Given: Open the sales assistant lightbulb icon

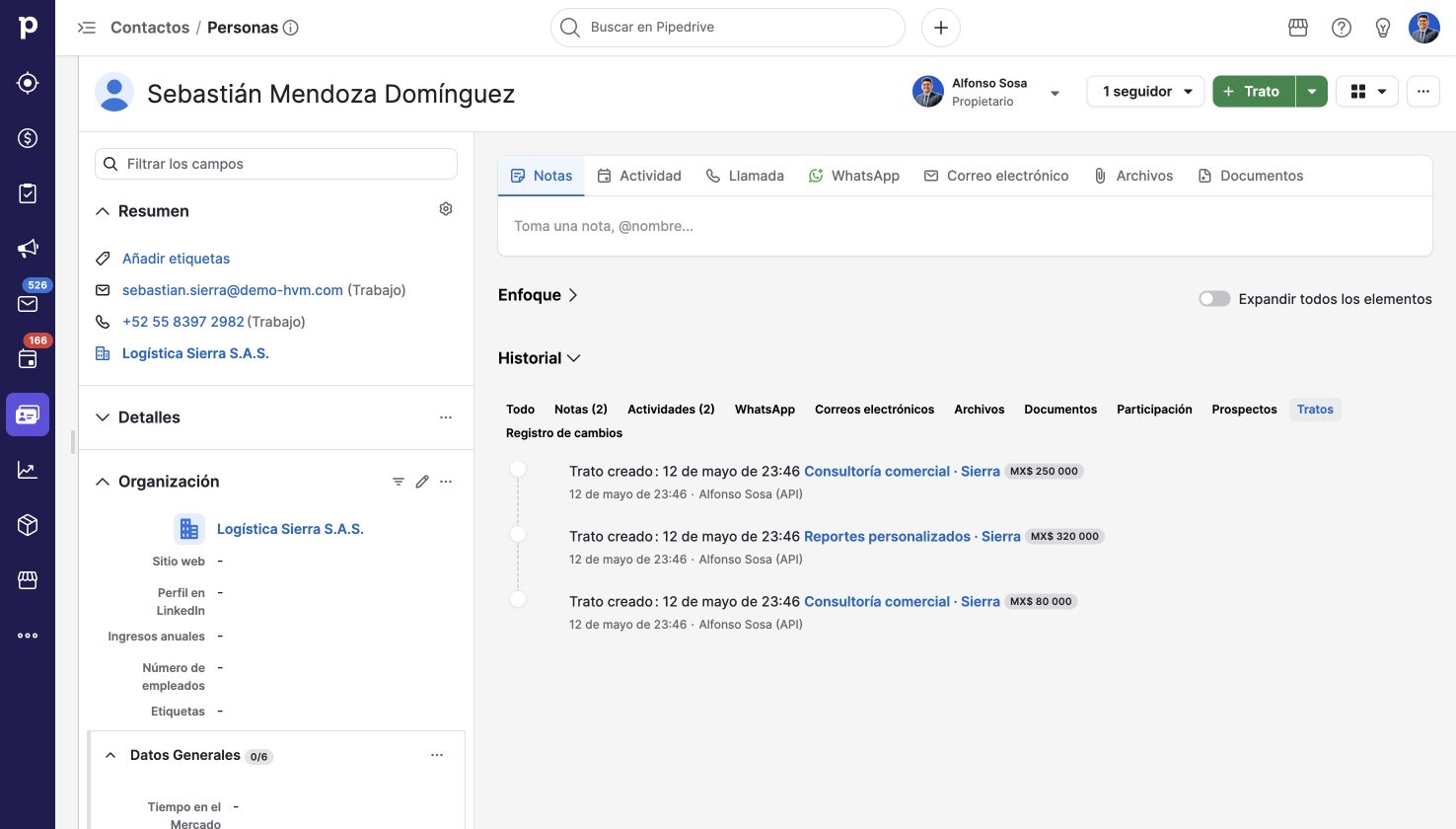Looking at the screenshot, I should point(1383,28).
